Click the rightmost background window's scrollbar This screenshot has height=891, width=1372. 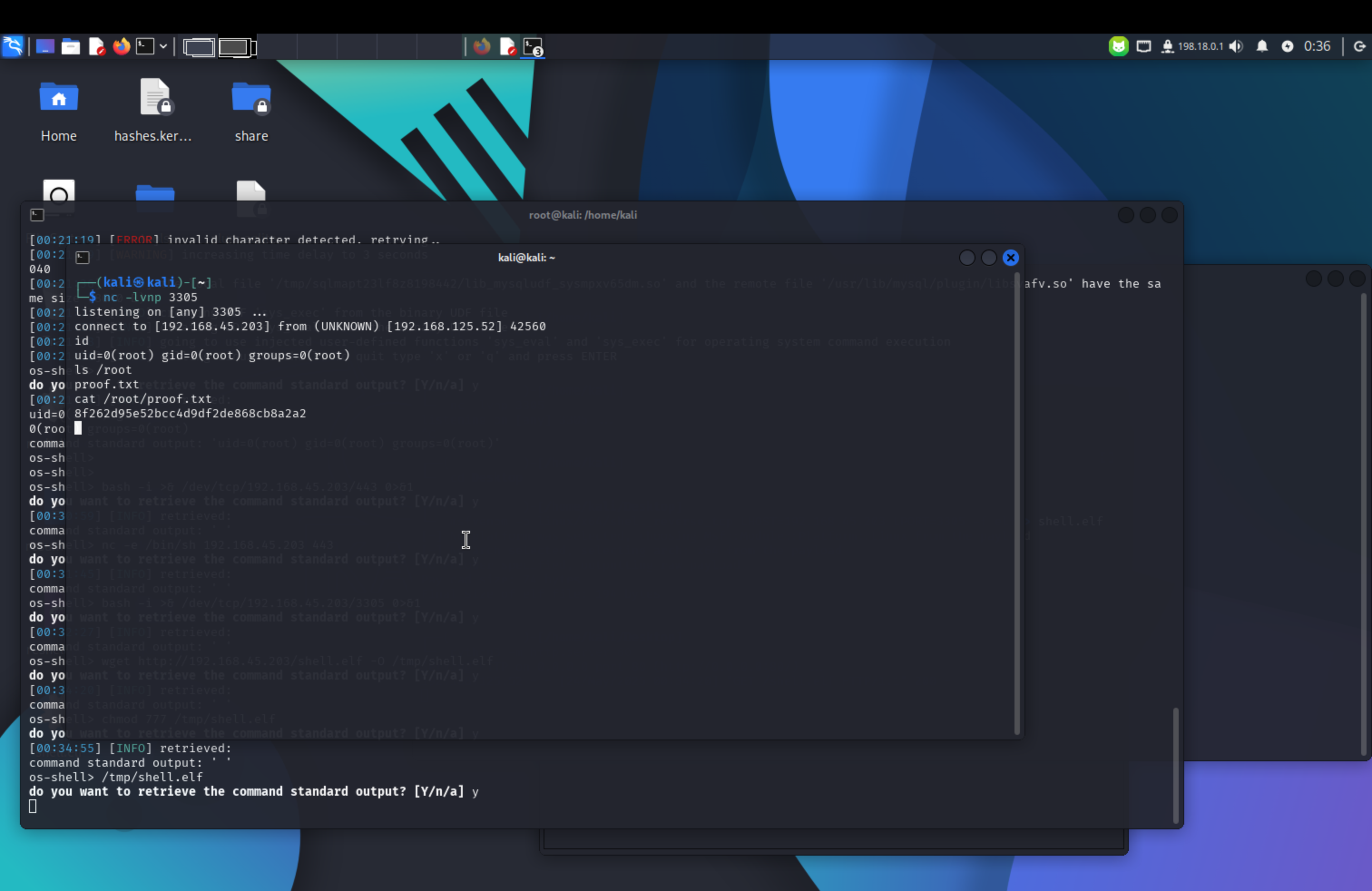1363,524
